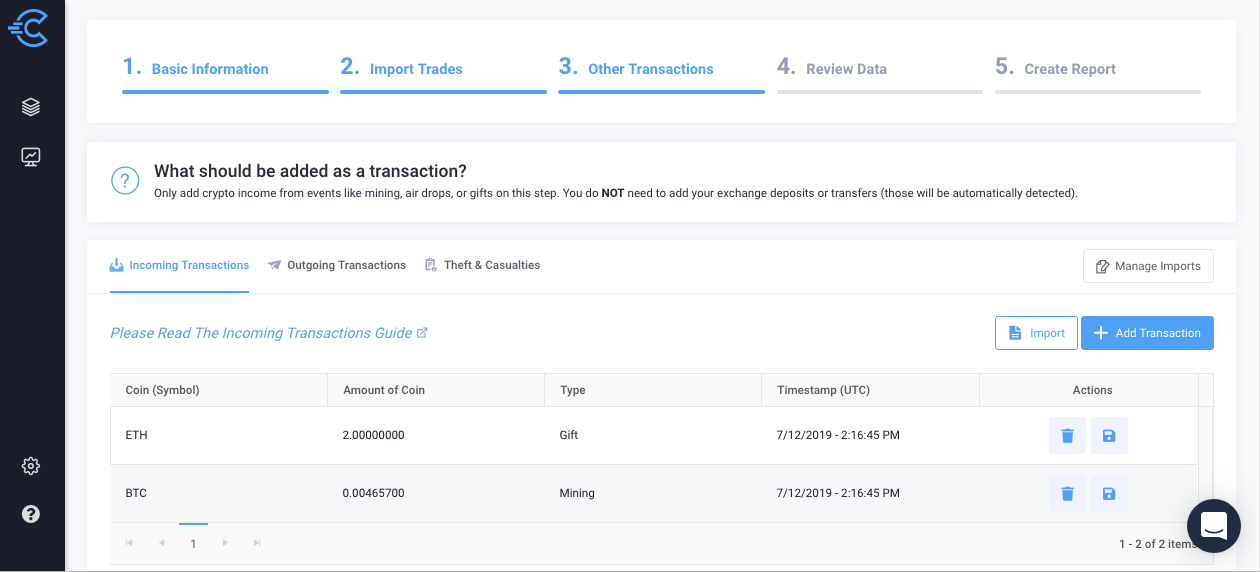The image size is (1260, 572).
Task: Delete the ETH transaction row
Action: click(1067, 436)
